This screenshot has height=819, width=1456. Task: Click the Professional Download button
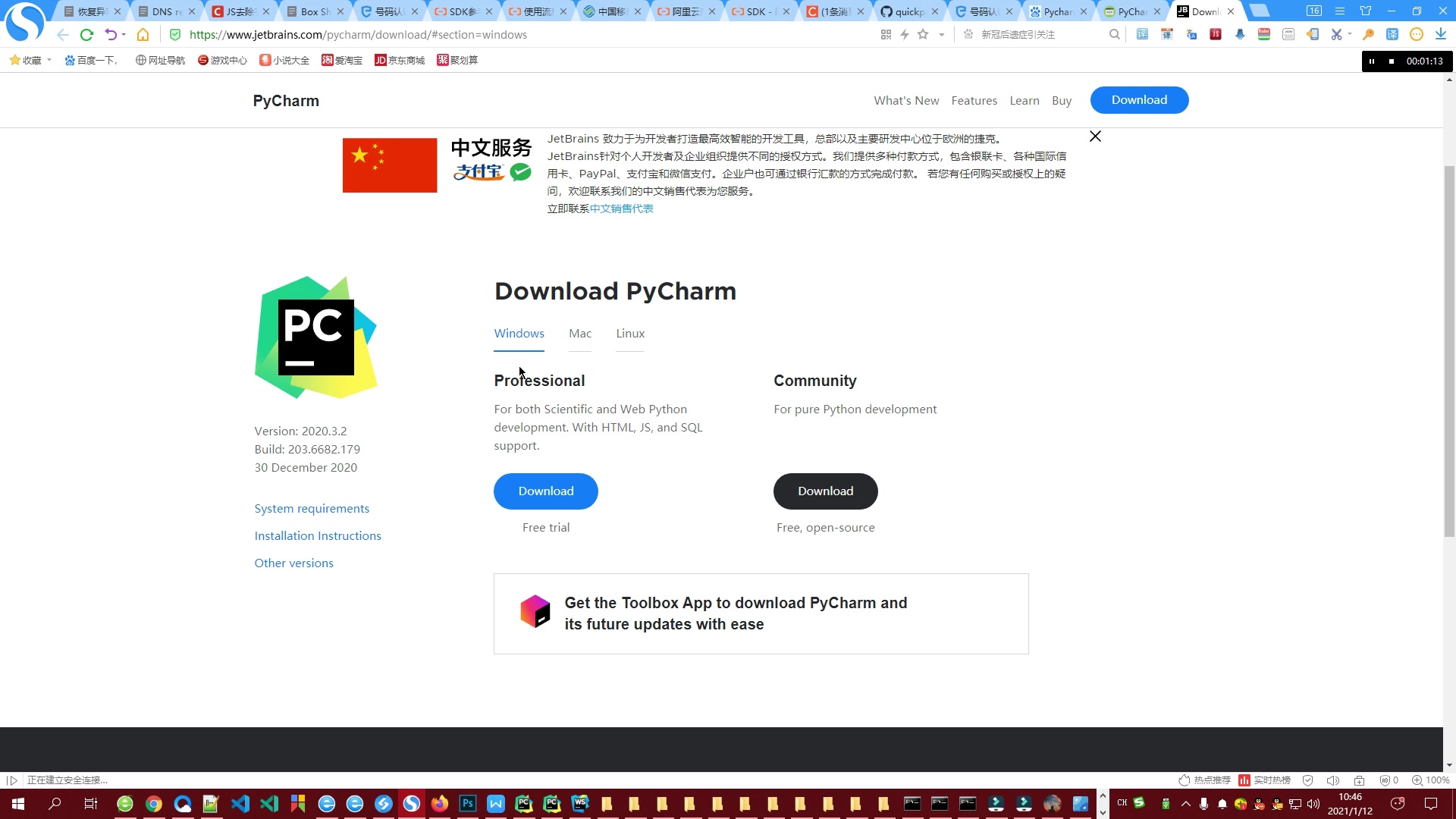(546, 491)
